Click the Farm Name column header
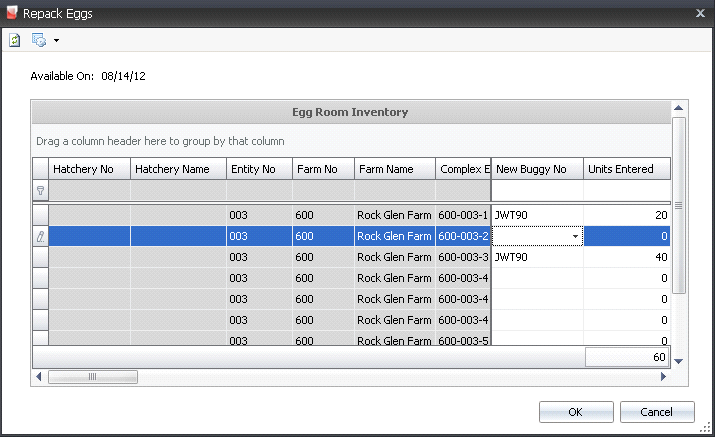This screenshot has height=437, width=715. [394, 169]
